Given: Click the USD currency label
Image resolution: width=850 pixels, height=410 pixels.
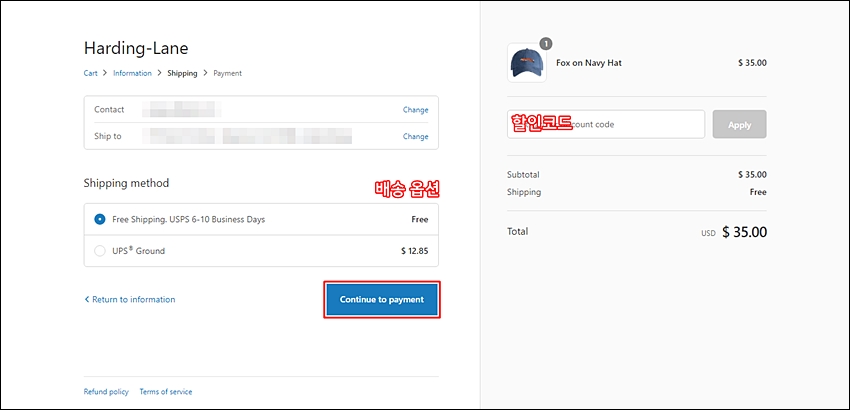Looking at the screenshot, I should [x=708, y=234].
